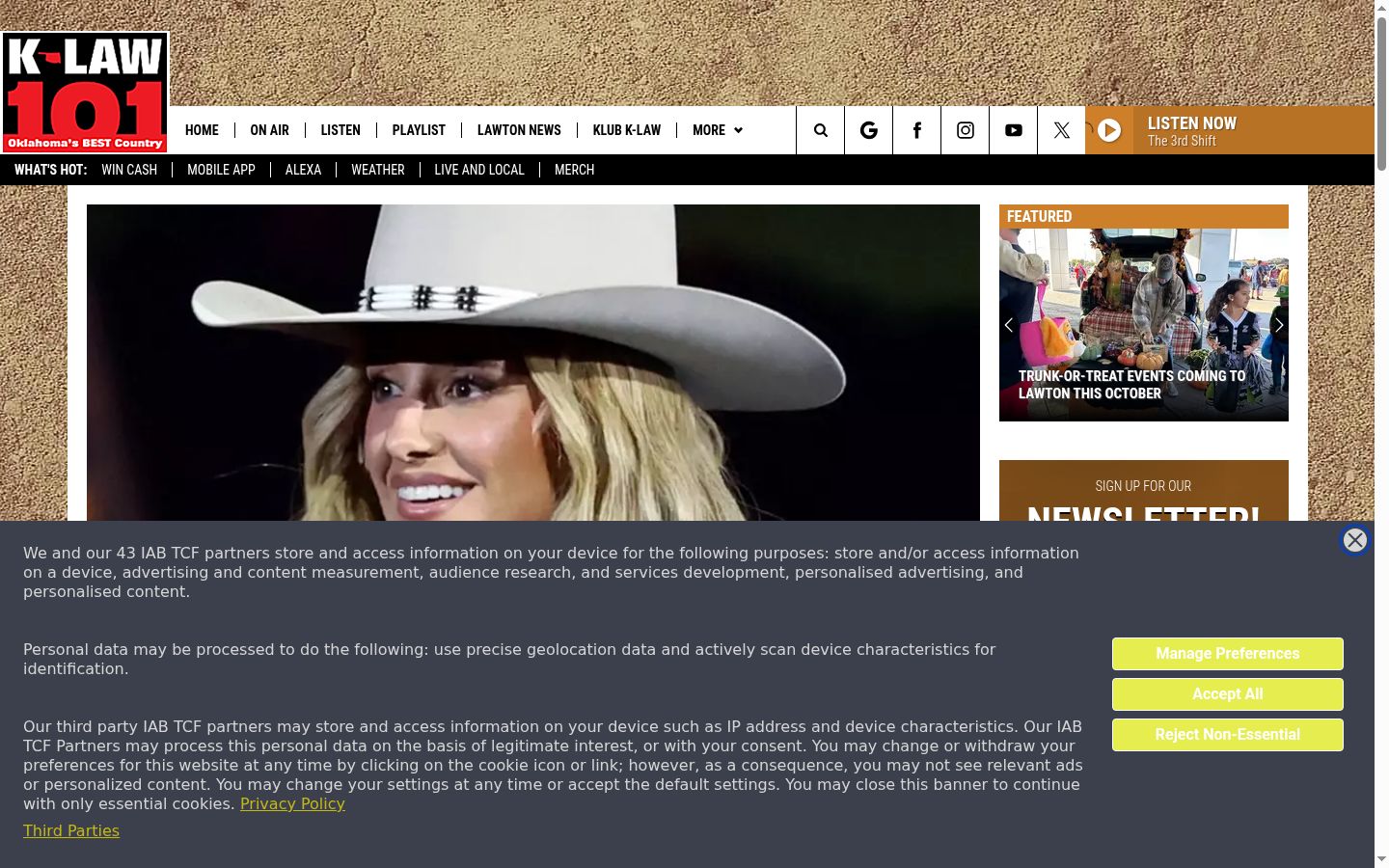
Task: Open the Live and Local link
Action: click(479, 170)
